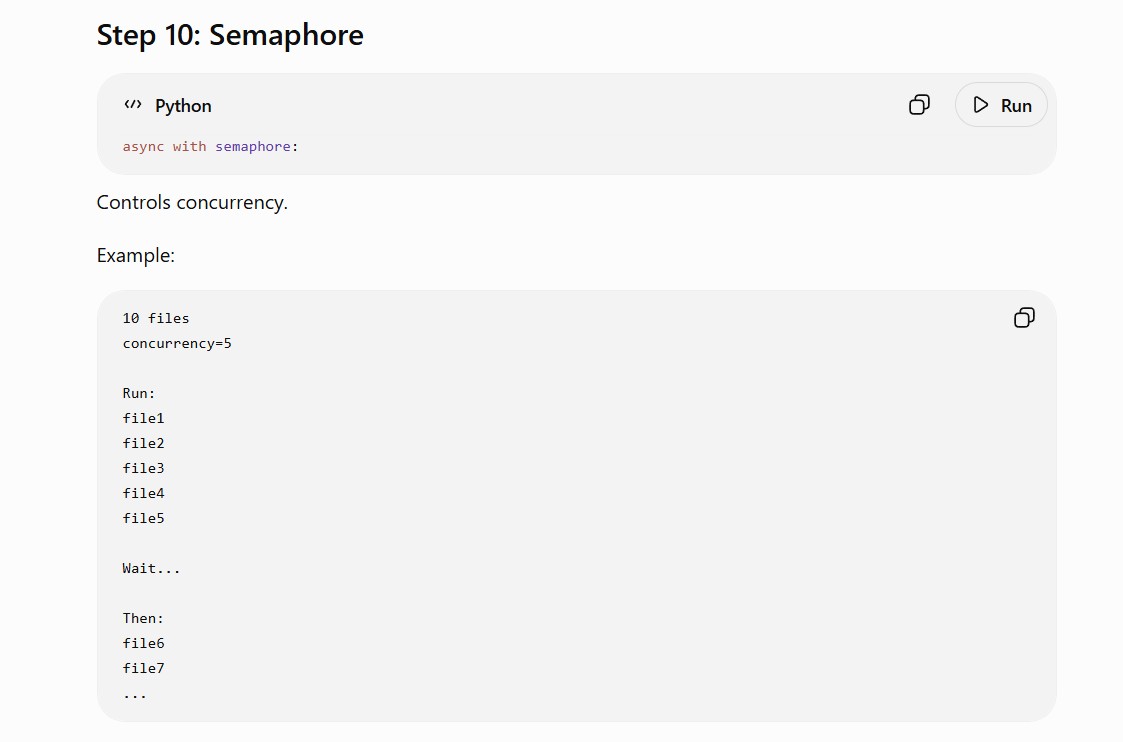Viewport: 1123px width, 742px height.
Task: Click the play triangle icon beside Run
Action: click(x=980, y=105)
